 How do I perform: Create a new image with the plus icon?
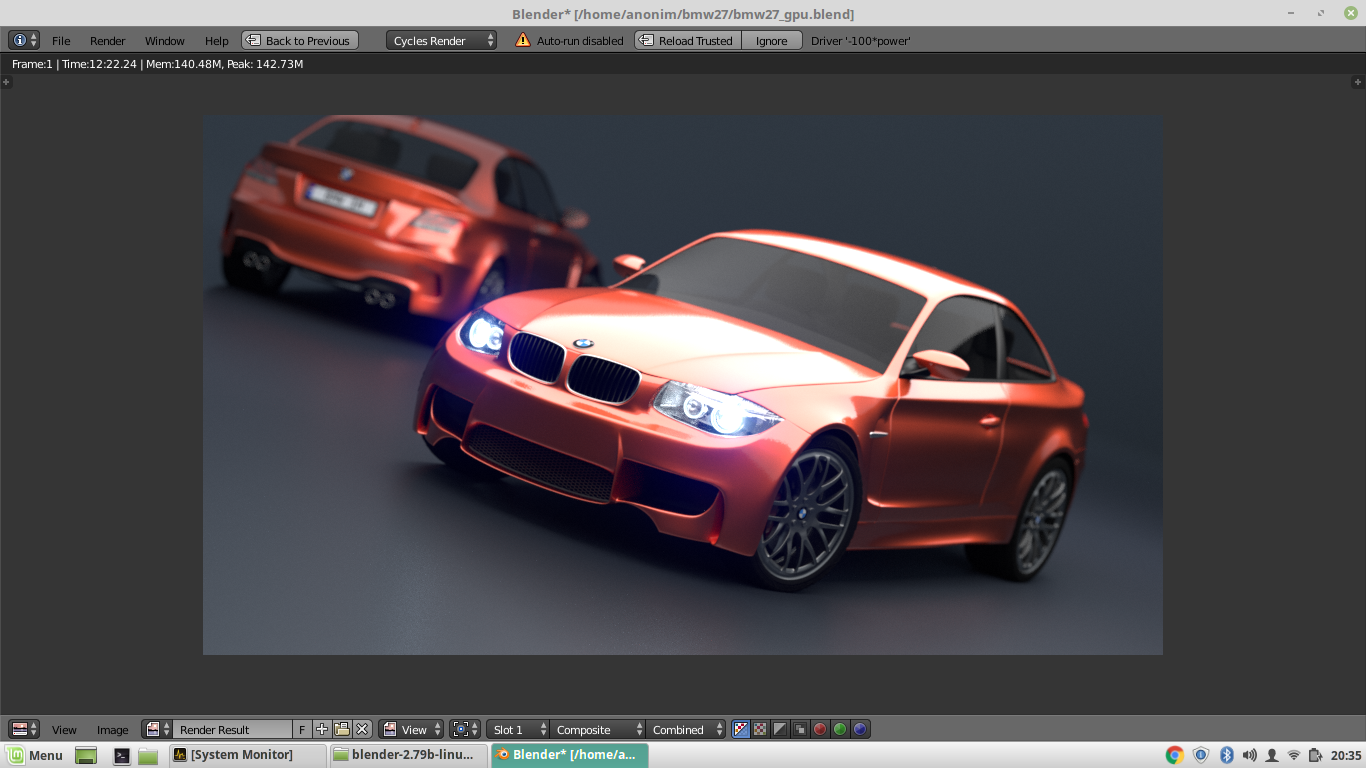[320, 729]
